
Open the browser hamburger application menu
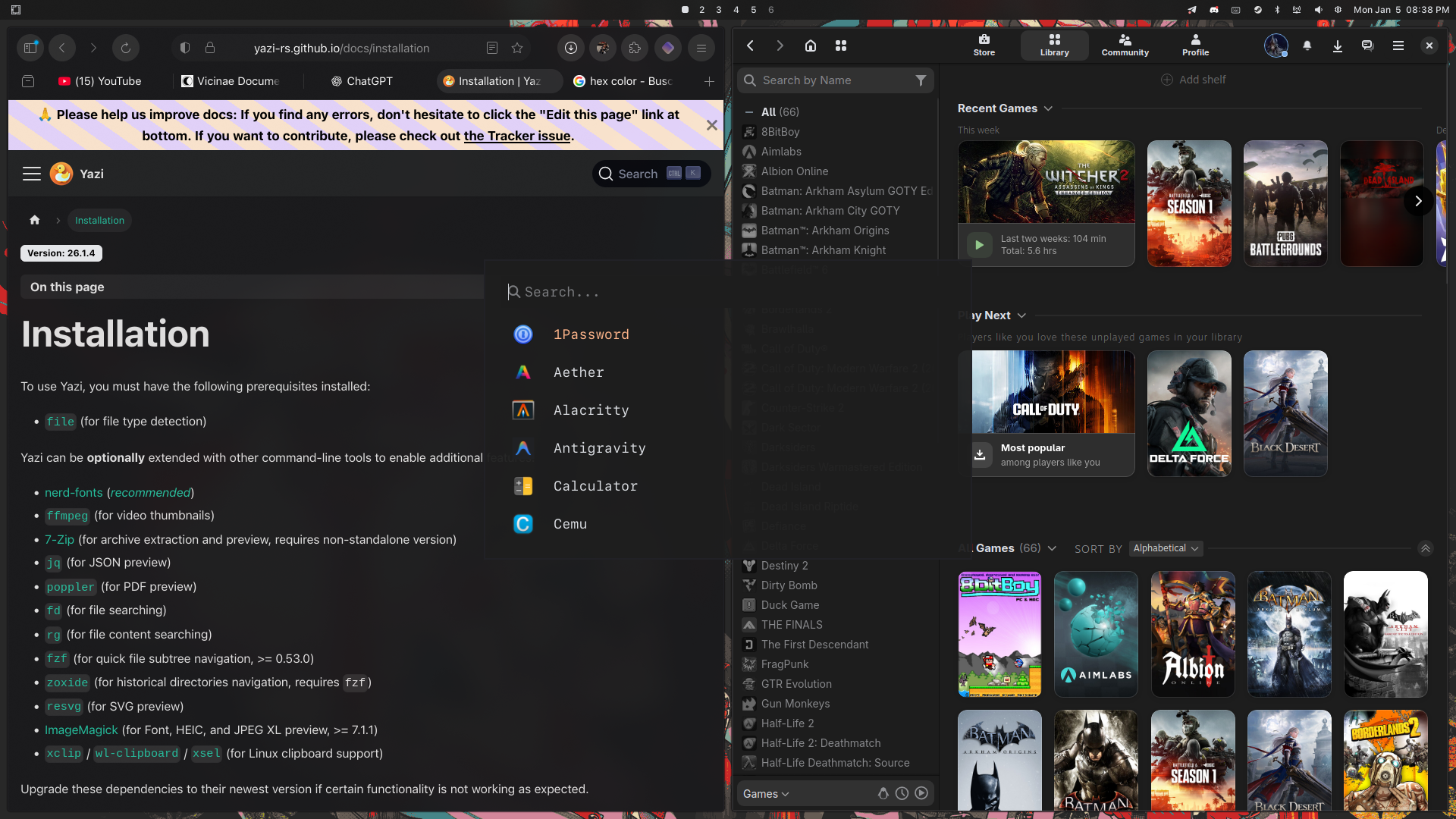click(x=701, y=48)
